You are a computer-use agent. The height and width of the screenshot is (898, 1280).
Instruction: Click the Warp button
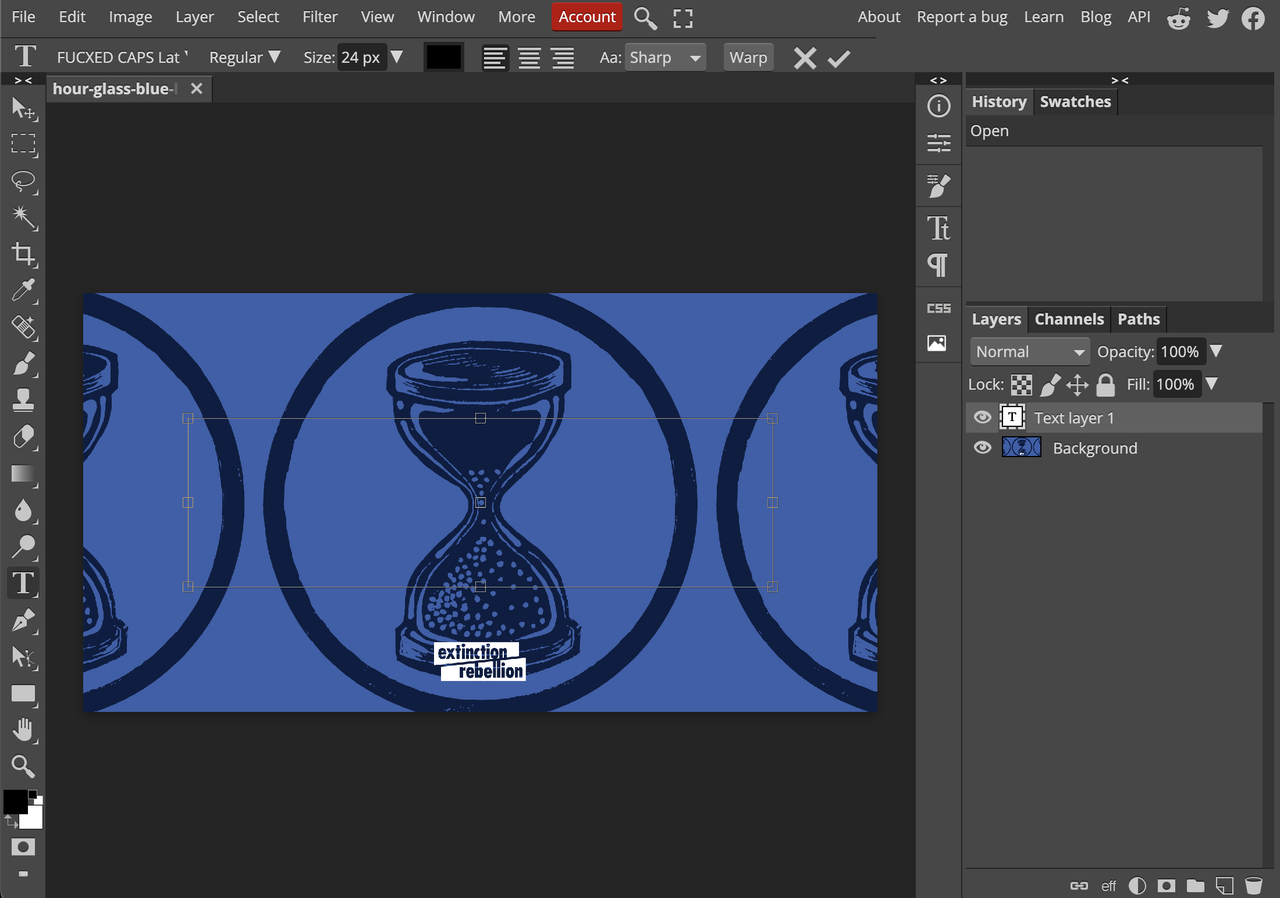pyautogui.click(x=748, y=58)
